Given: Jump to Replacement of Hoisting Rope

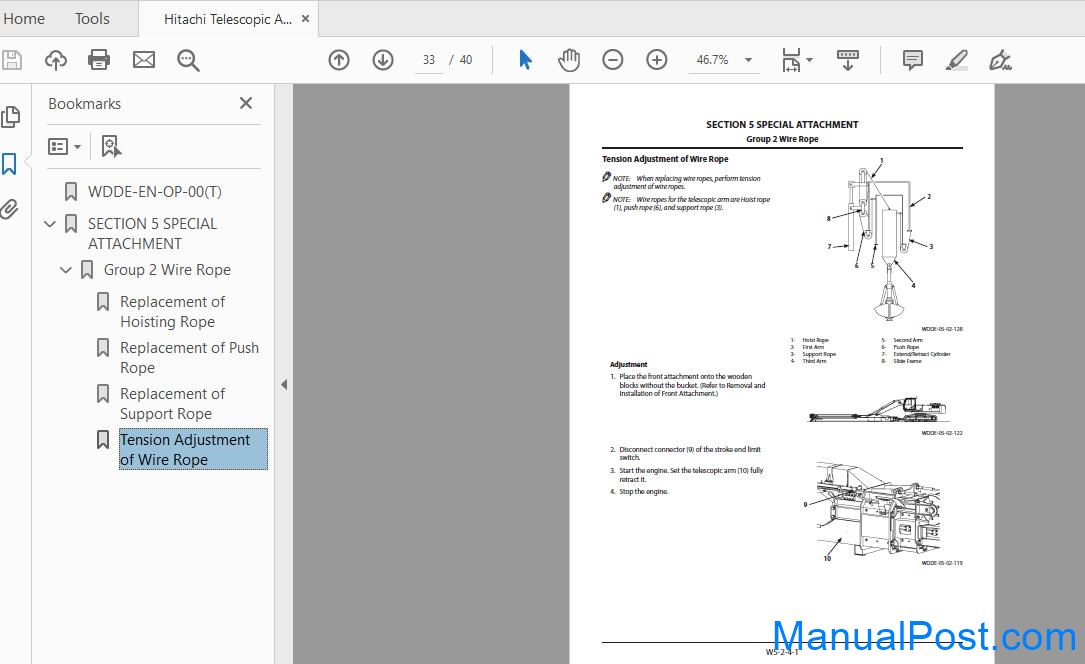Looking at the screenshot, I should tap(172, 312).
